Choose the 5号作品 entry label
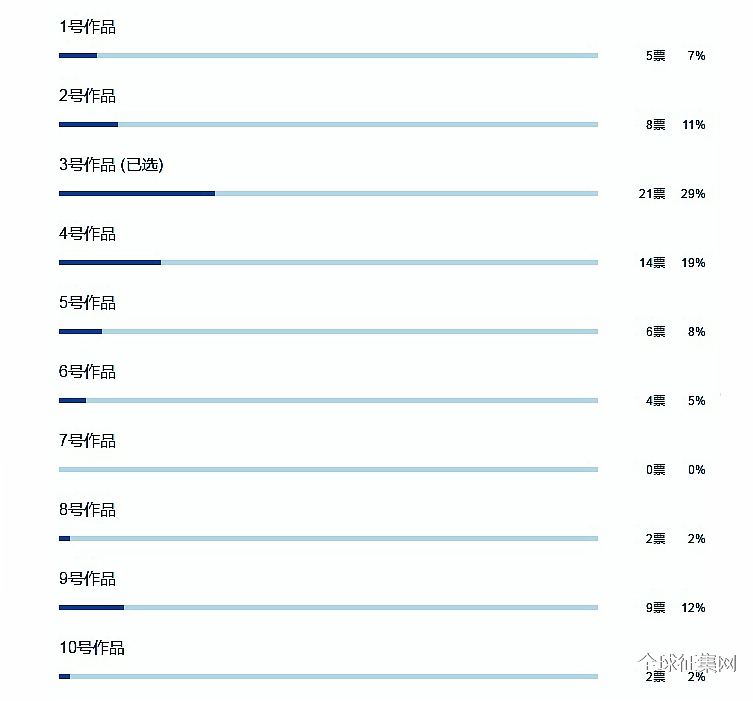 (87, 302)
